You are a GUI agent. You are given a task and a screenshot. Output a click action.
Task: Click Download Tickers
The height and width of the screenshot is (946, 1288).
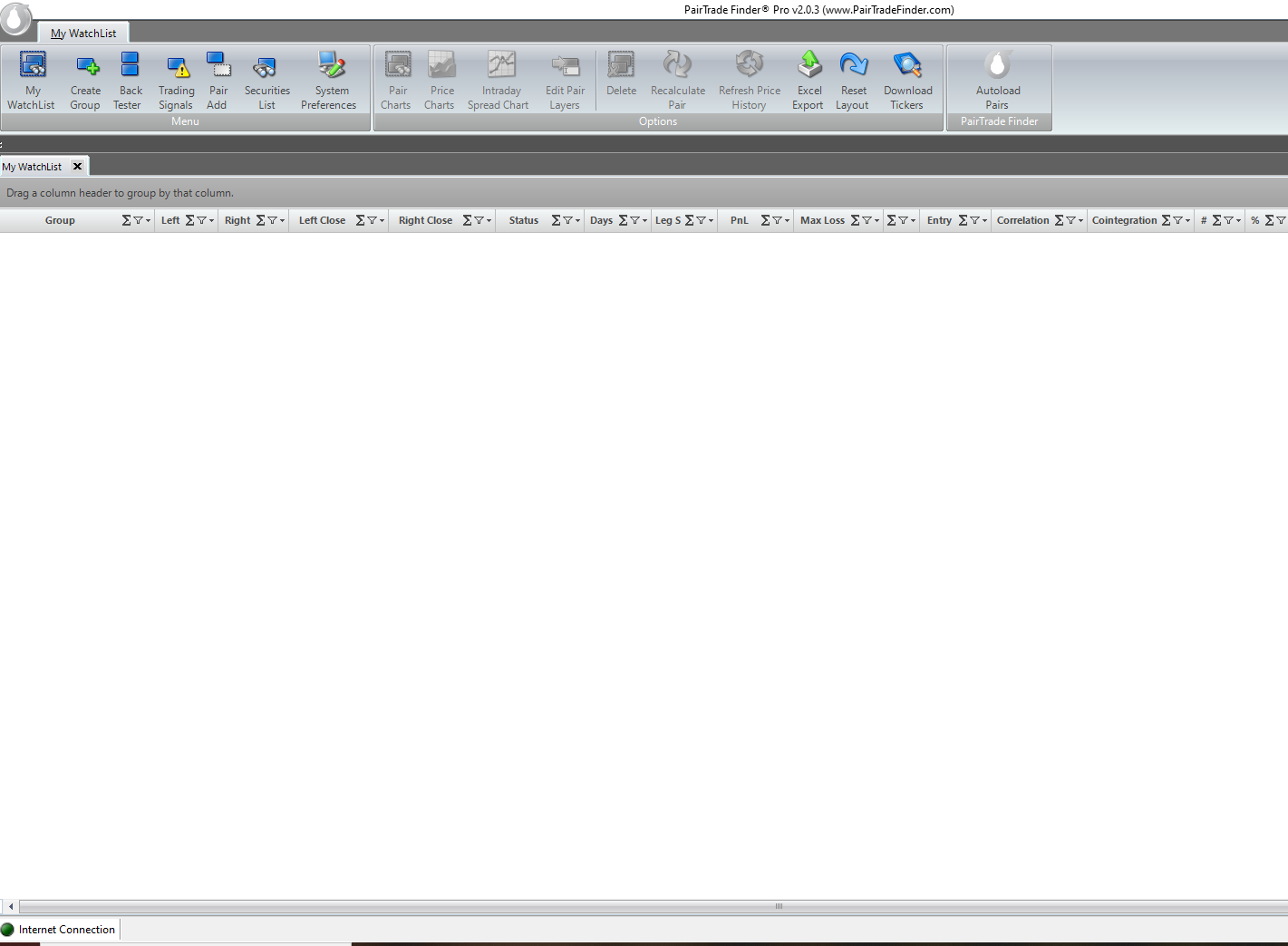pyautogui.click(x=907, y=80)
